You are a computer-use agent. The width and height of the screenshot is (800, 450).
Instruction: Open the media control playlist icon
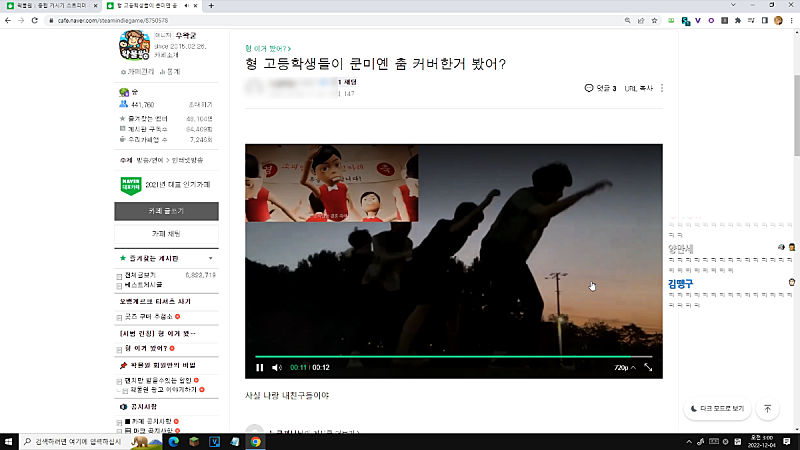pos(751,20)
